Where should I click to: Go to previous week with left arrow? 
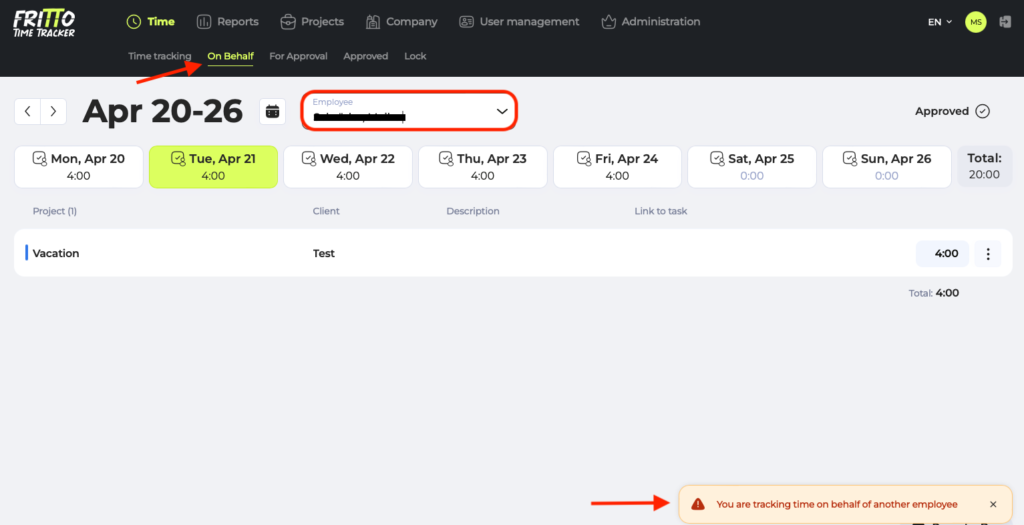(x=27, y=112)
